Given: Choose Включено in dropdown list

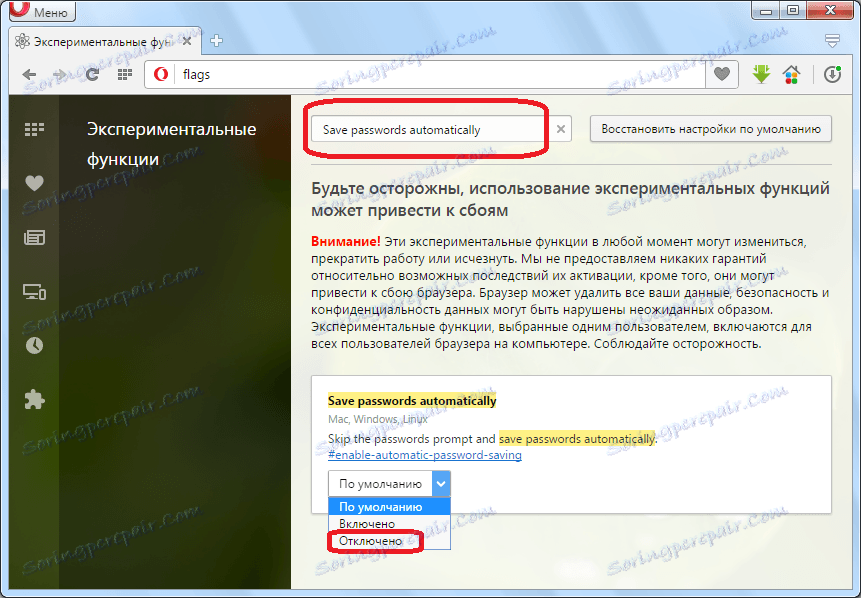Looking at the screenshot, I should [389, 524].
